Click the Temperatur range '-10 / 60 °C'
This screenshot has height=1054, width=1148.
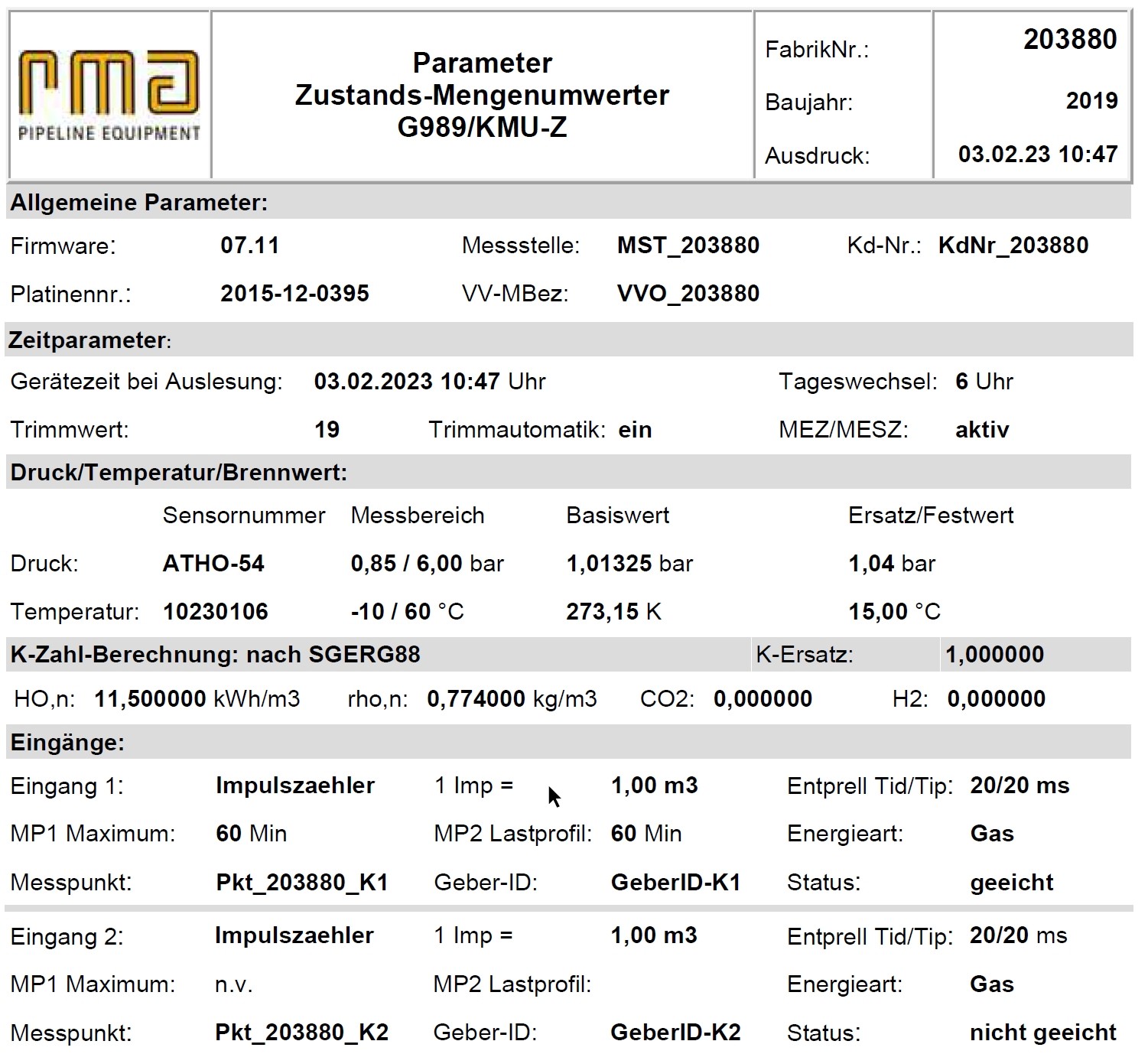click(408, 612)
